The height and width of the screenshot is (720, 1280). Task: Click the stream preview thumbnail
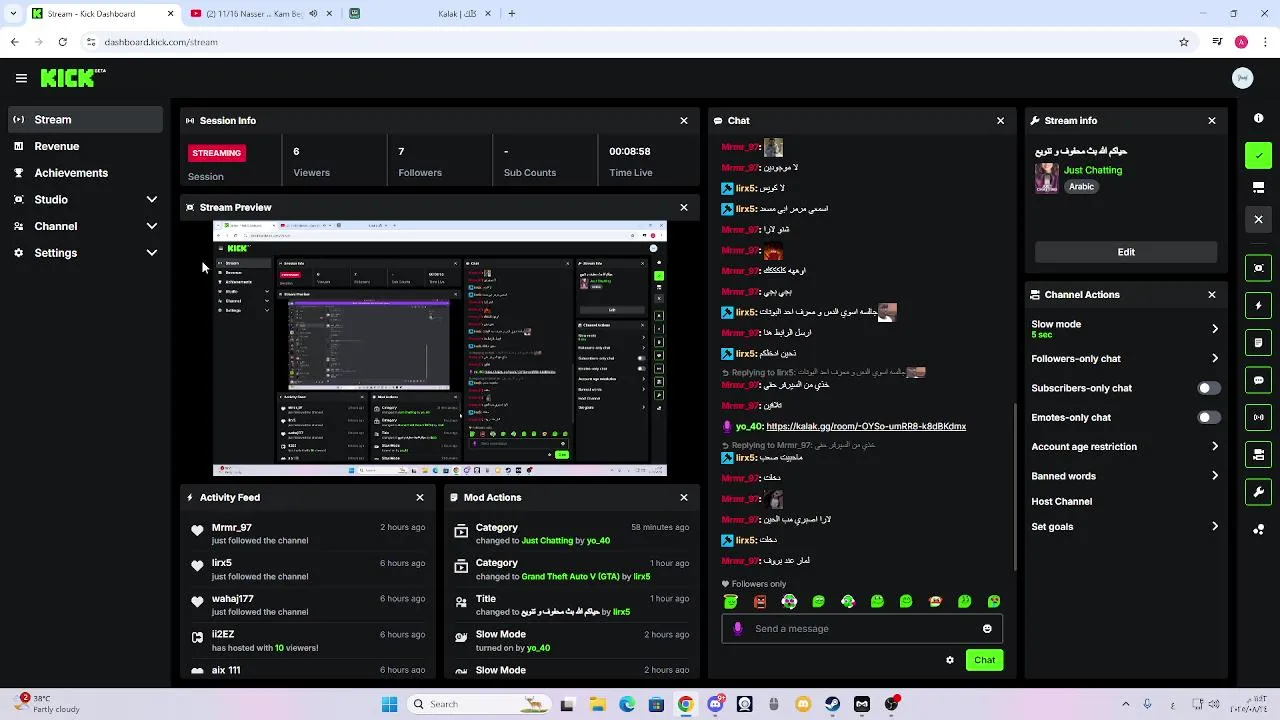[440, 348]
